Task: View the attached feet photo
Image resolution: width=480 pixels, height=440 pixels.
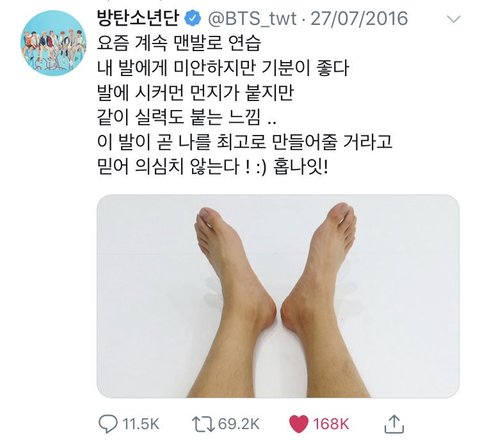Action: tap(278, 296)
